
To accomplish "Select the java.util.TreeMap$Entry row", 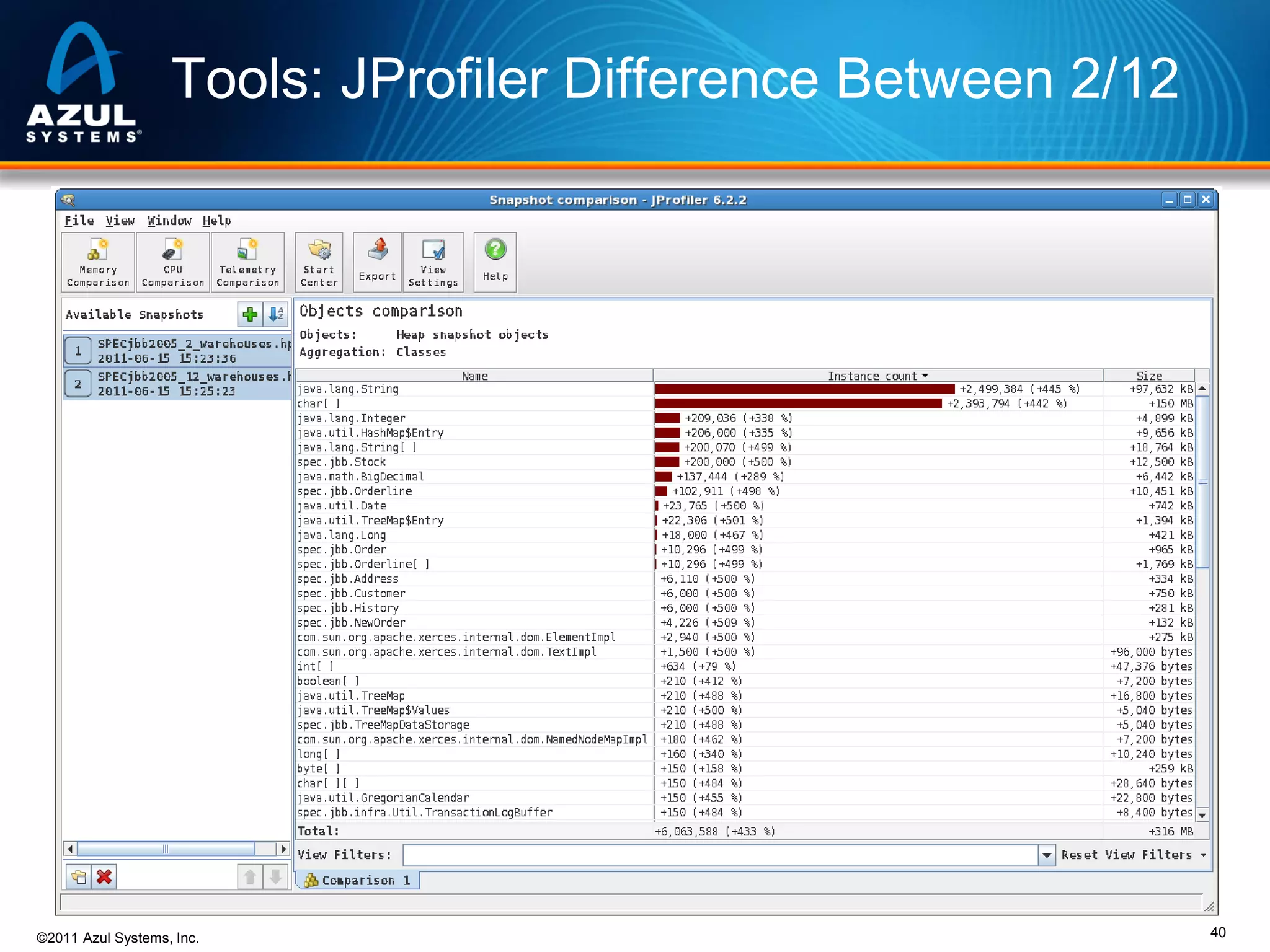I will pyautogui.click(x=745, y=521).
